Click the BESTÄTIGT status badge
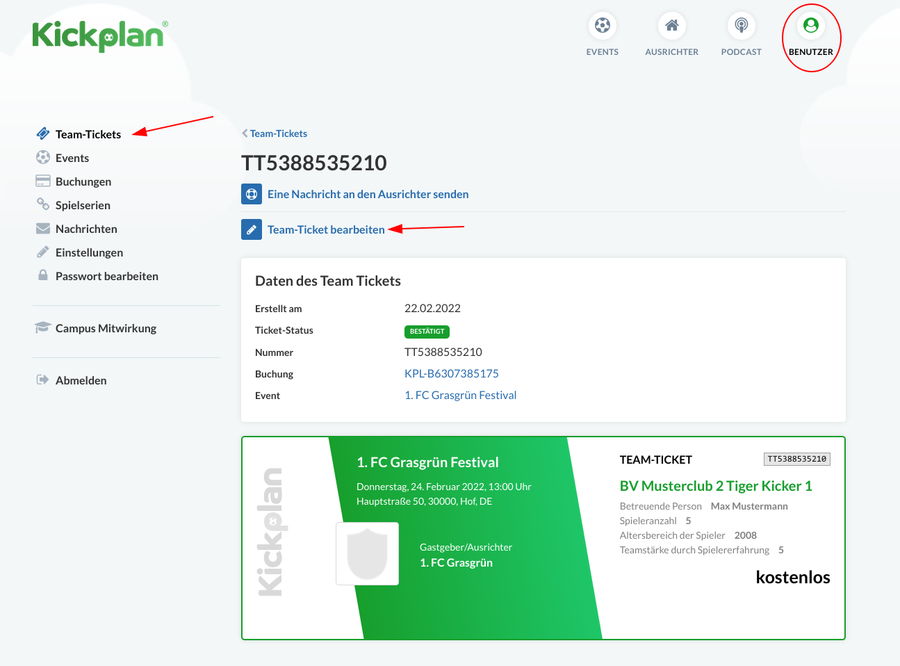Image resolution: width=900 pixels, height=666 pixels. (427, 331)
